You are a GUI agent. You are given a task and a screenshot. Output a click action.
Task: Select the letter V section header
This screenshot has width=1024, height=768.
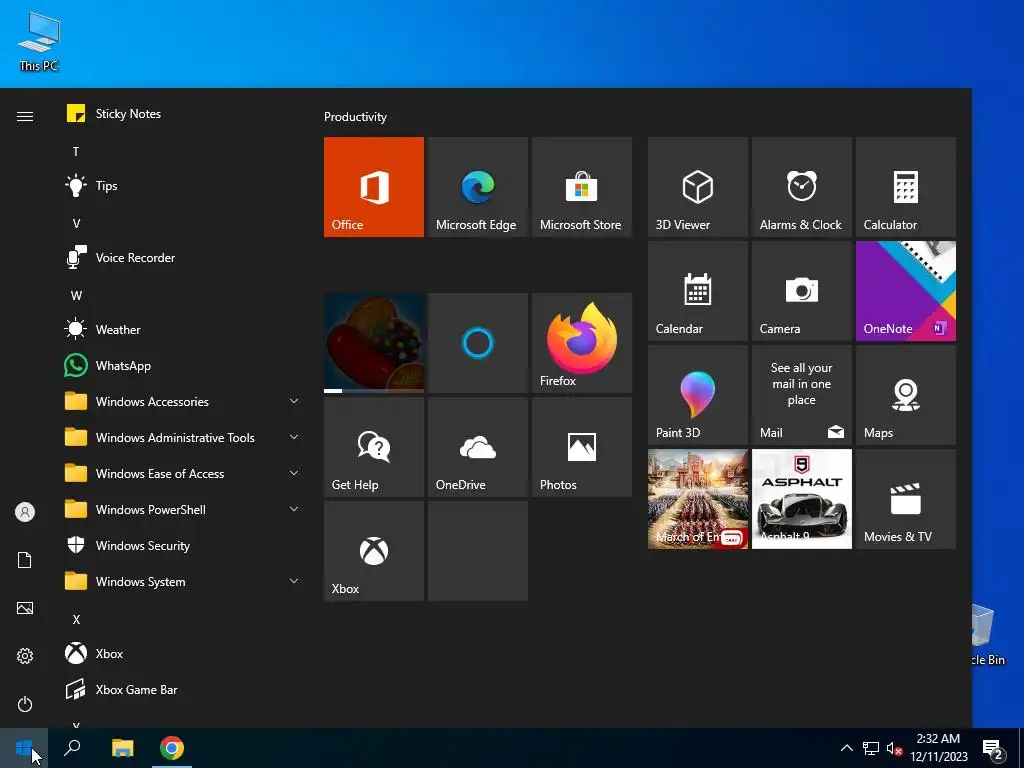[76, 223]
